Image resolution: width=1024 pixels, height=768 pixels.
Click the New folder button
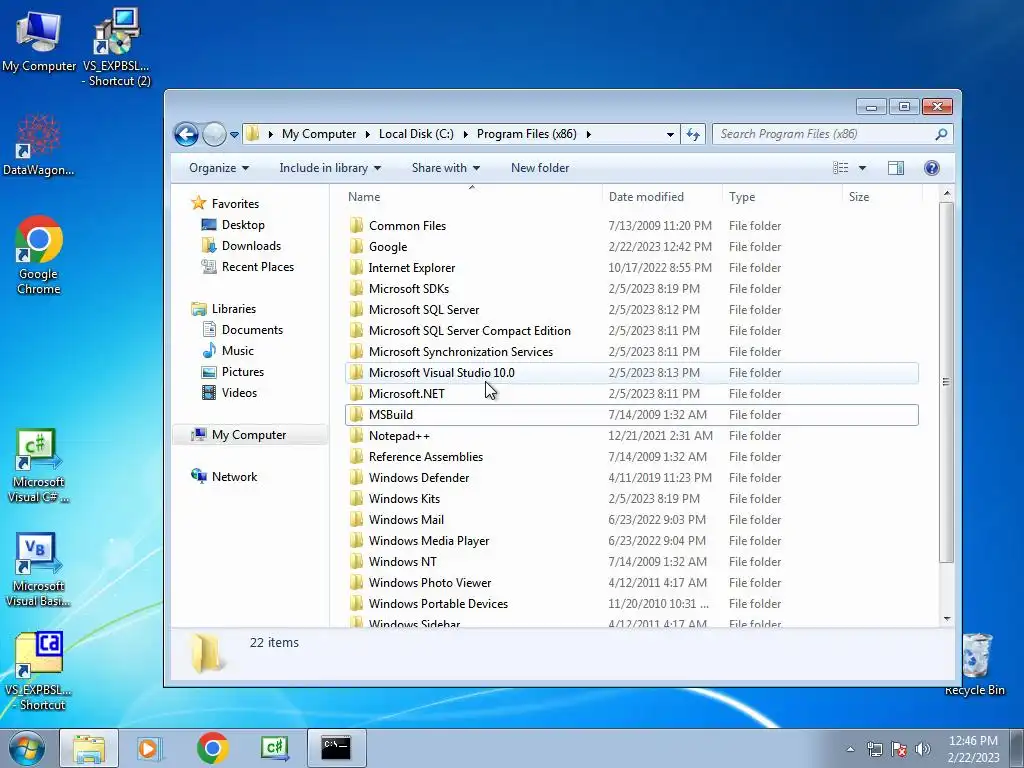pos(540,168)
